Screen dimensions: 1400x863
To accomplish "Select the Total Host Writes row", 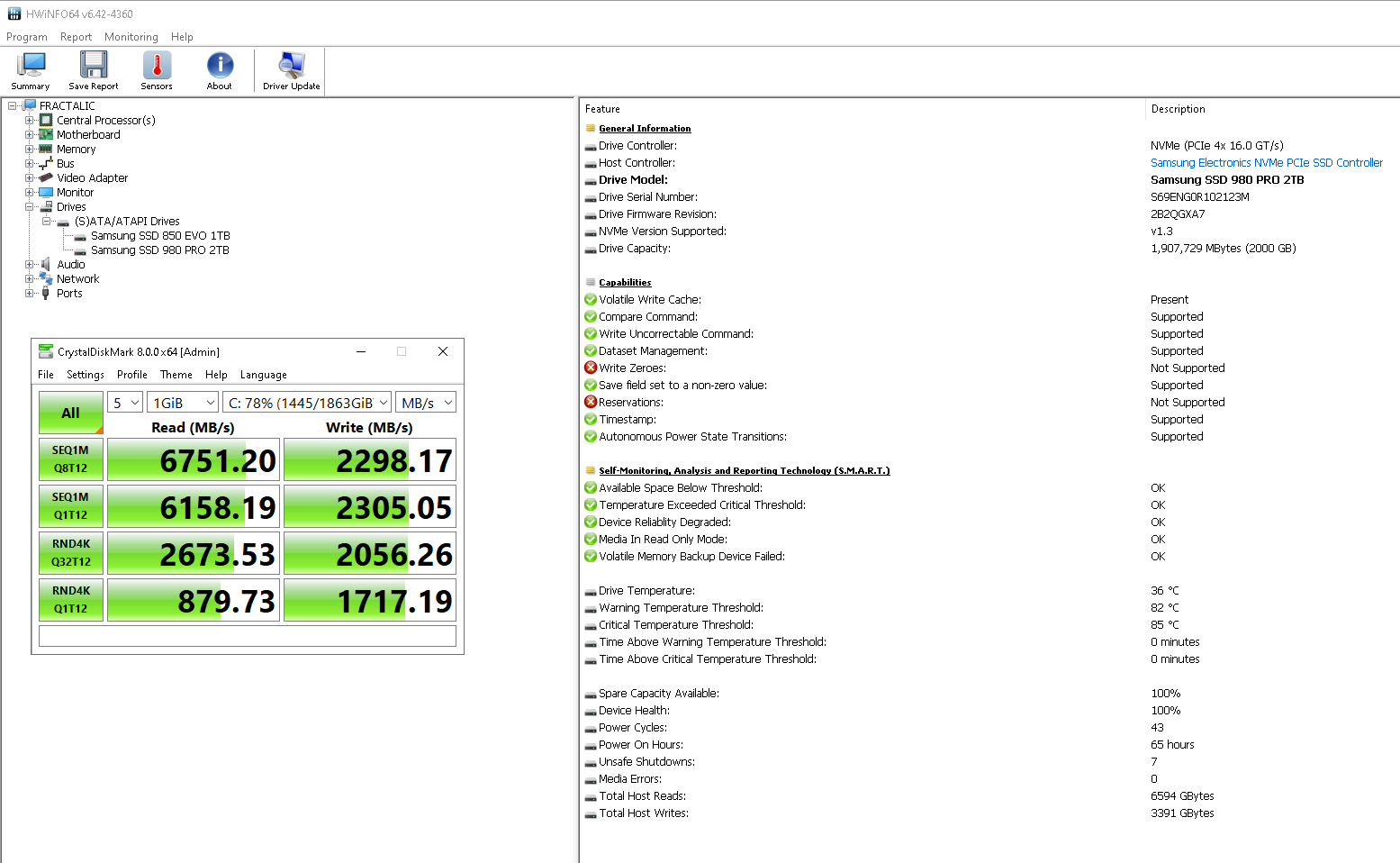I will pos(989,813).
